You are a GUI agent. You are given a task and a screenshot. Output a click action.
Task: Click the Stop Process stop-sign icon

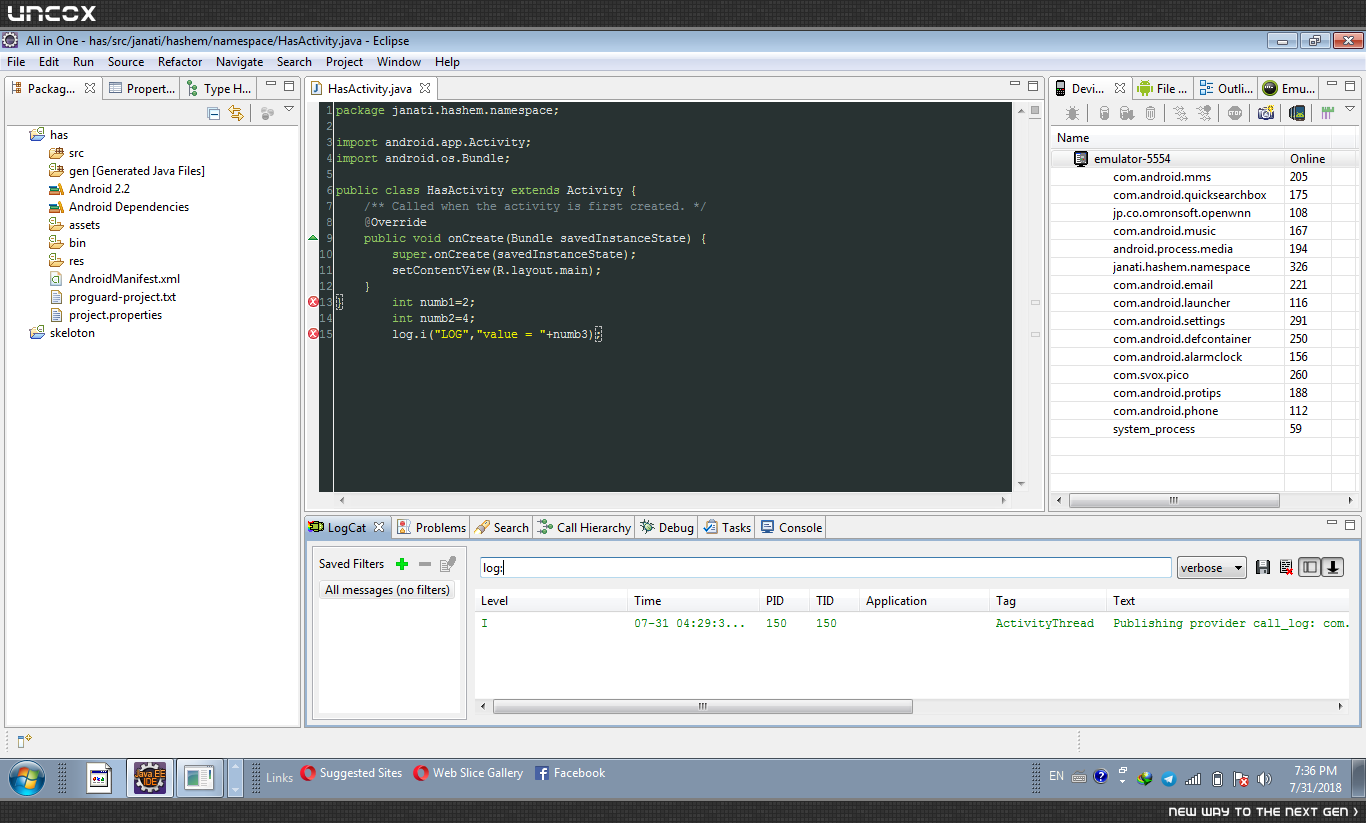click(1235, 114)
